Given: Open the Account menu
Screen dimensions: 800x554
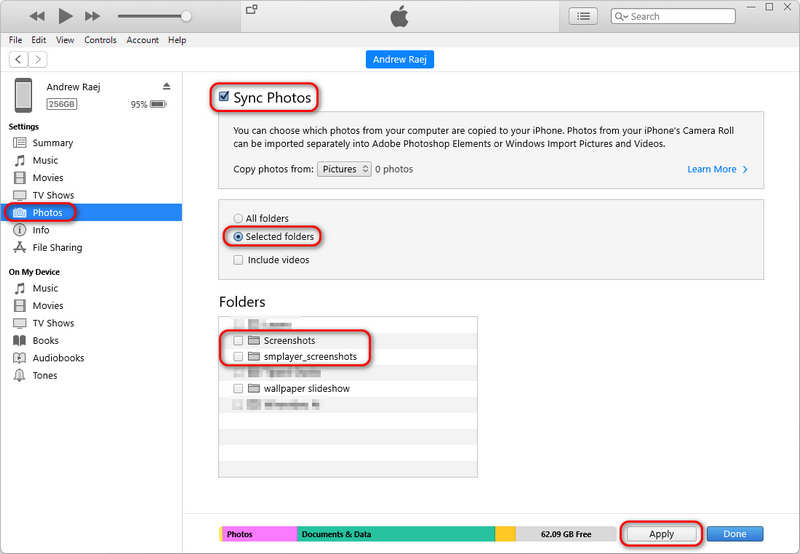Looking at the screenshot, I should (142, 40).
